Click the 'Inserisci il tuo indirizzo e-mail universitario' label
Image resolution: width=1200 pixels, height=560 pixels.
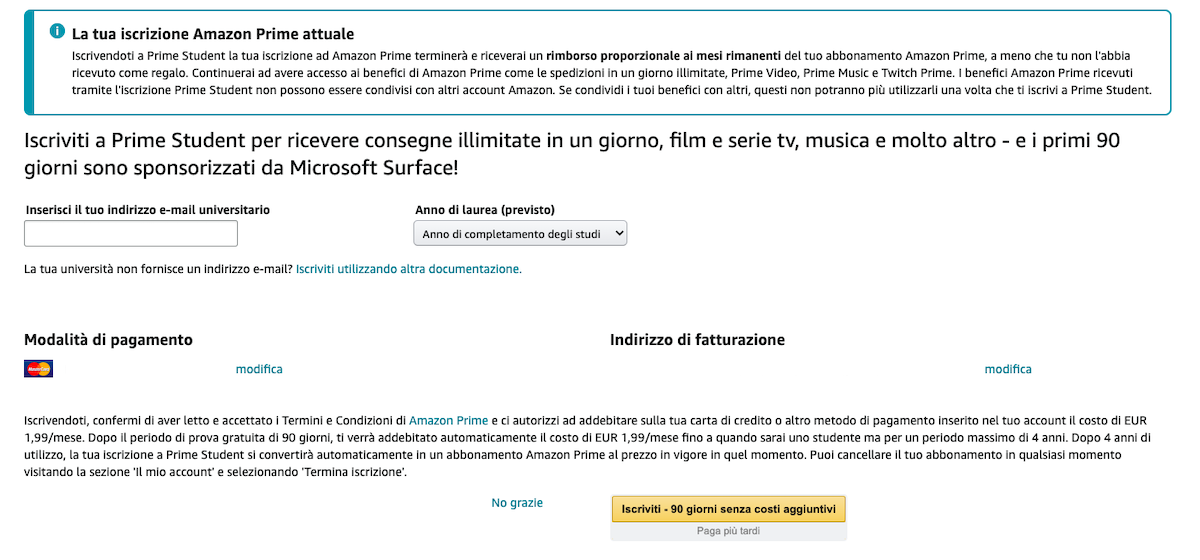(147, 210)
